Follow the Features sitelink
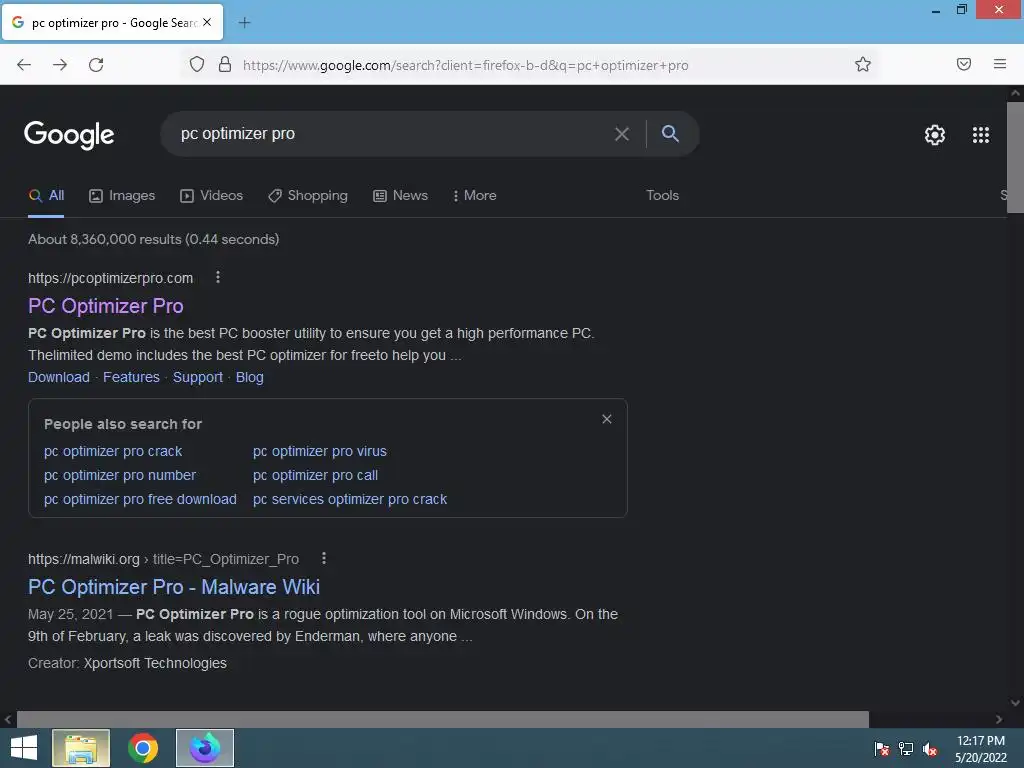This screenshot has width=1024, height=768. (x=131, y=377)
